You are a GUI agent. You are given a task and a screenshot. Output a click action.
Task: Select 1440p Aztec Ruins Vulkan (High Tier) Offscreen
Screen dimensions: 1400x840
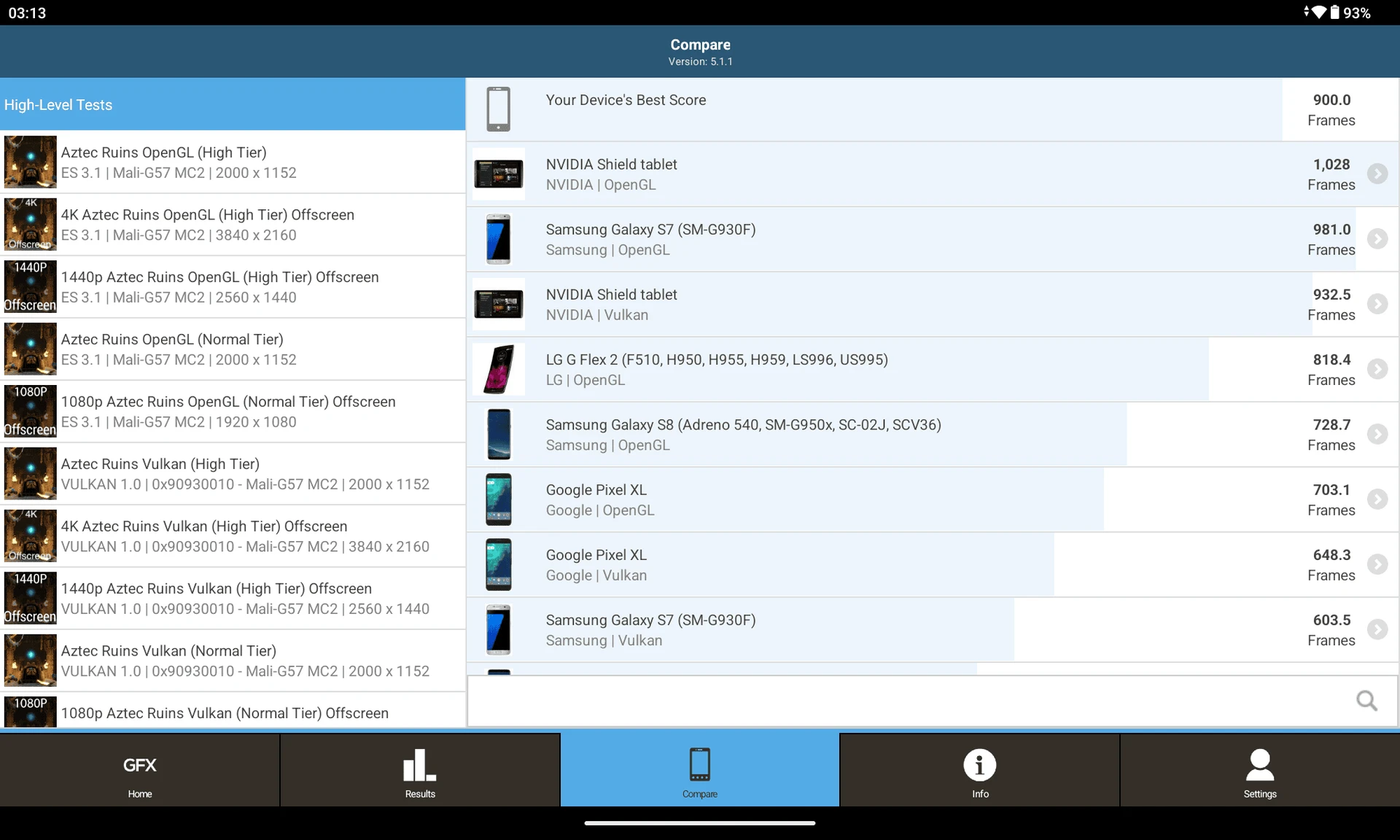pos(233,598)
